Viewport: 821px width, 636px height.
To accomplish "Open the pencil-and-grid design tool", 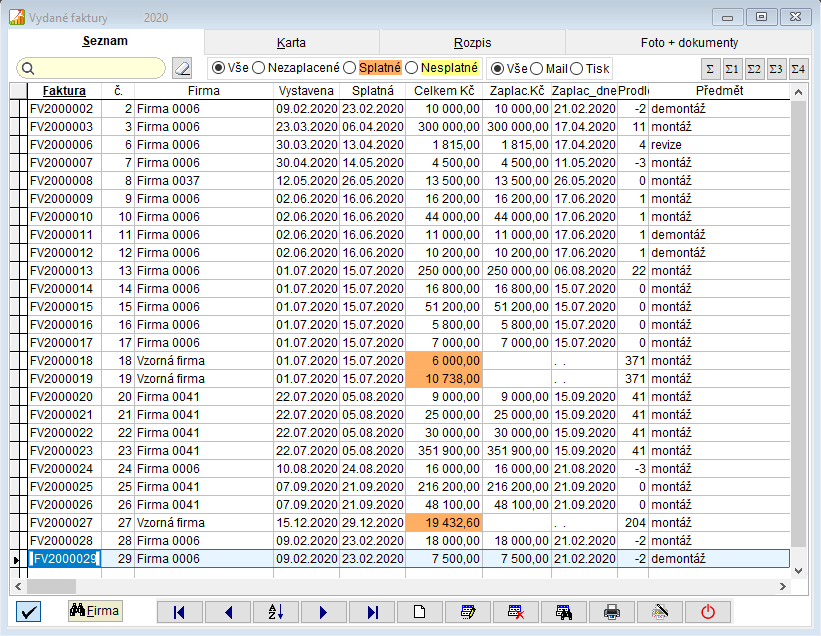I will tap(660, 612).
